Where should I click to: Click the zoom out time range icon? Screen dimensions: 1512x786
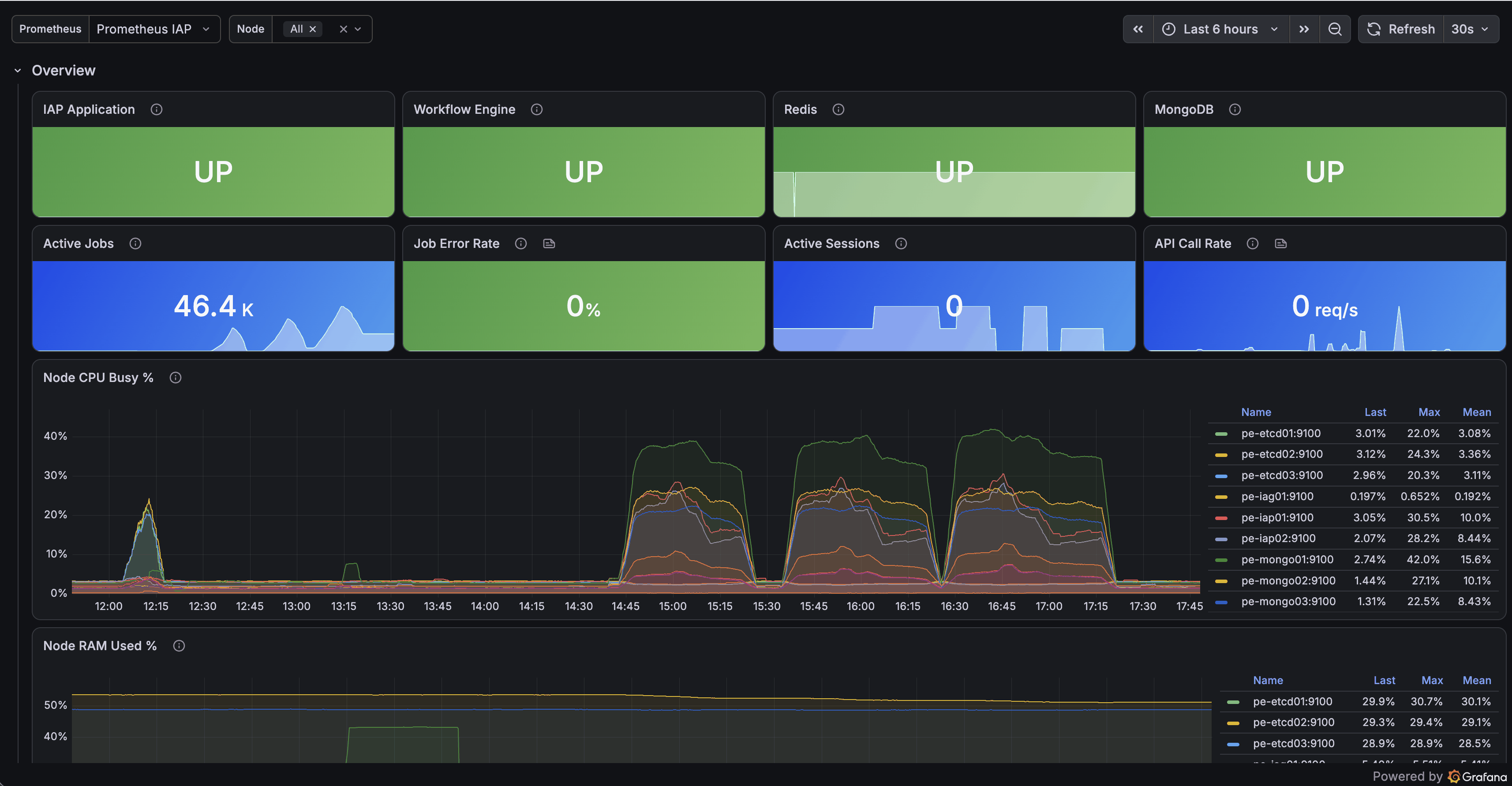coord(1335,29)
